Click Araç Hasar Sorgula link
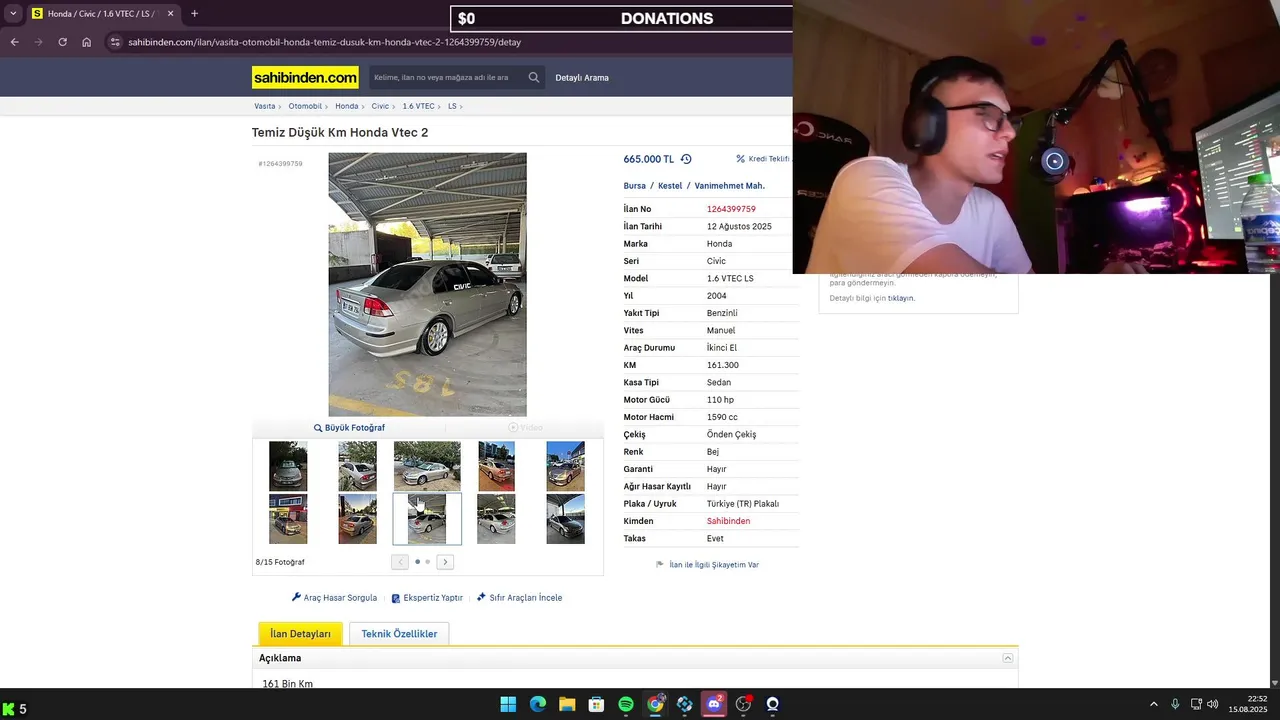This screenshot has width=1280, height=720. tap(334, 598)
